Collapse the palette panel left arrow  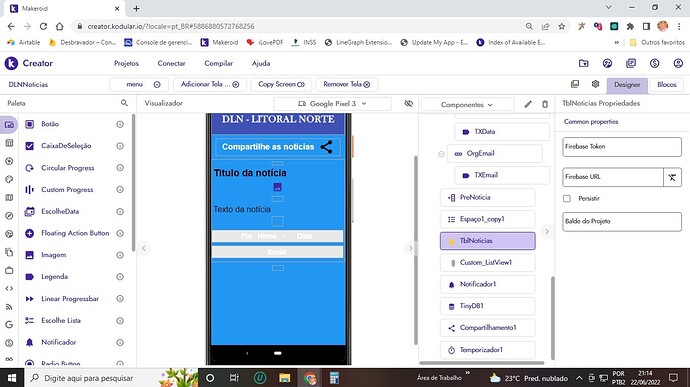pos(143,248)
